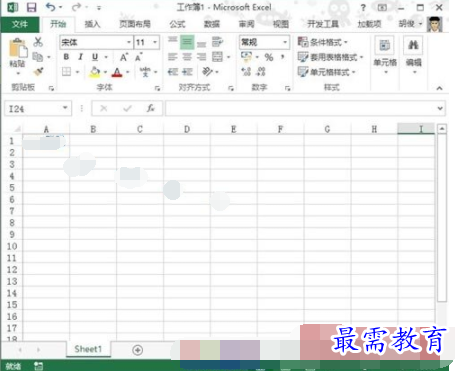The height and width of the screenshot is (371, 455).
Task: Click the Select All corner triangle
Action: 17,129
